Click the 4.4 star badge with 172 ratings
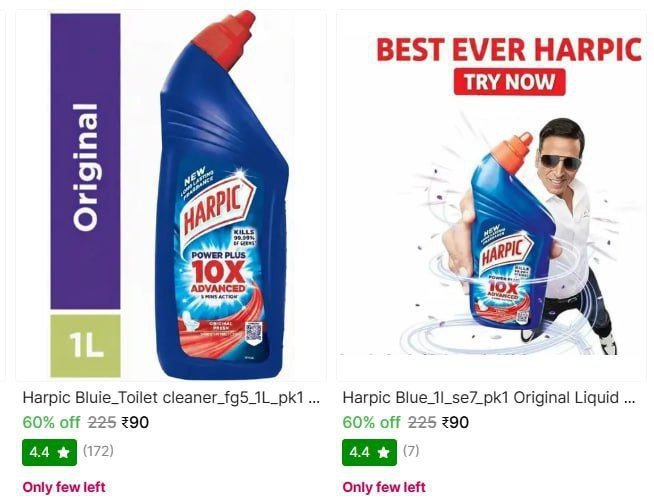Image resolution: width=654 pixels, height=503 pixels. point(49,452)
